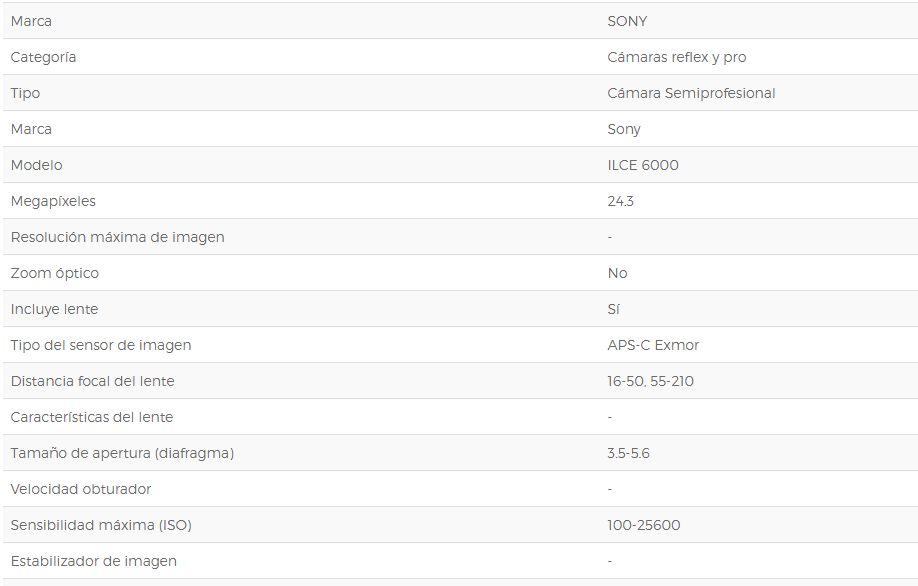Click the No value for Zoom óptico
Image resolution: width=918 pixels, height=586 pixels.
coord(617,273)
